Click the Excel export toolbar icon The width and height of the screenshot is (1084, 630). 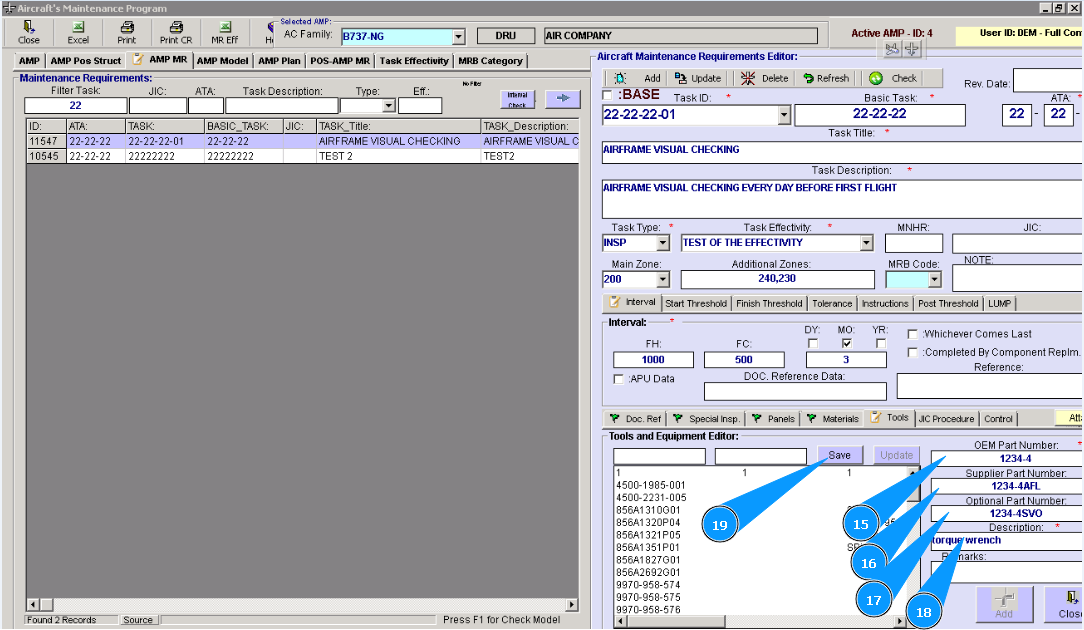pyautogui.click(x=78, y=32)
